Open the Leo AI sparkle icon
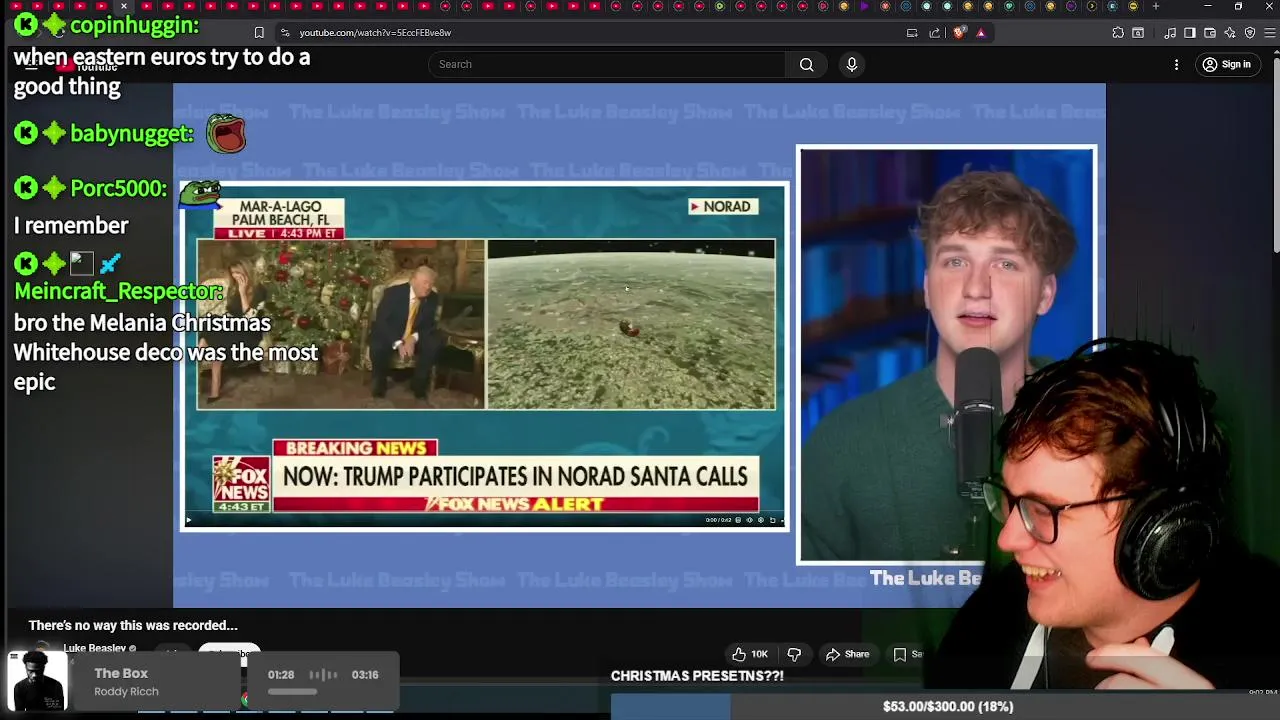Screen dimensions: 1280x720 point(1229,33)
